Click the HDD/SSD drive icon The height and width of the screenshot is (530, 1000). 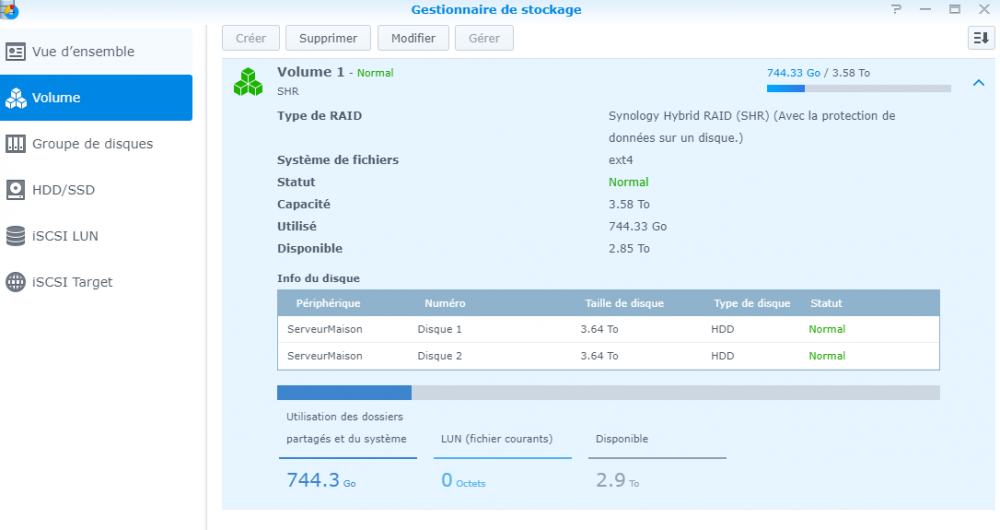tap(15, 190)
